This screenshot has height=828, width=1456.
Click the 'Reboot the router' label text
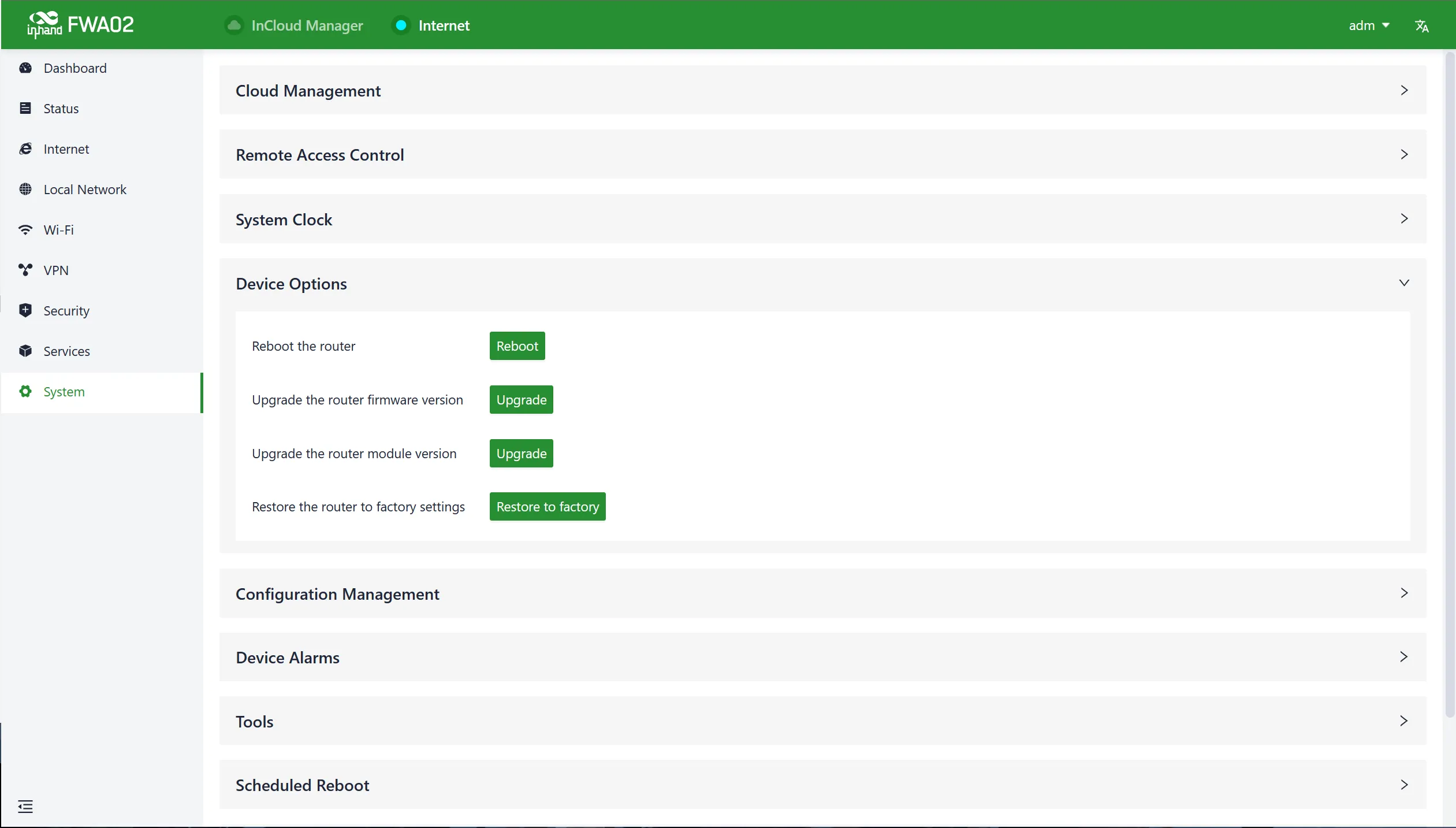(303, 346)
